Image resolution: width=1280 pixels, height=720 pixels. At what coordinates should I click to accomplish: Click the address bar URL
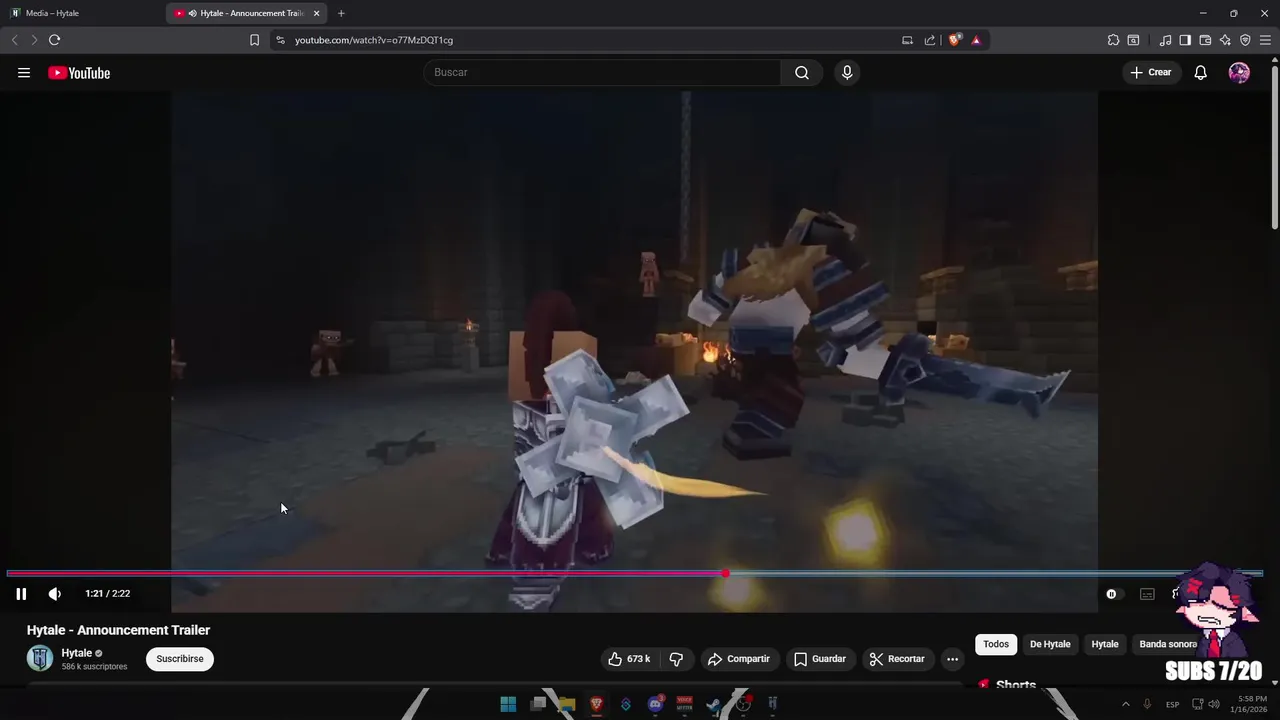[374, 40]
